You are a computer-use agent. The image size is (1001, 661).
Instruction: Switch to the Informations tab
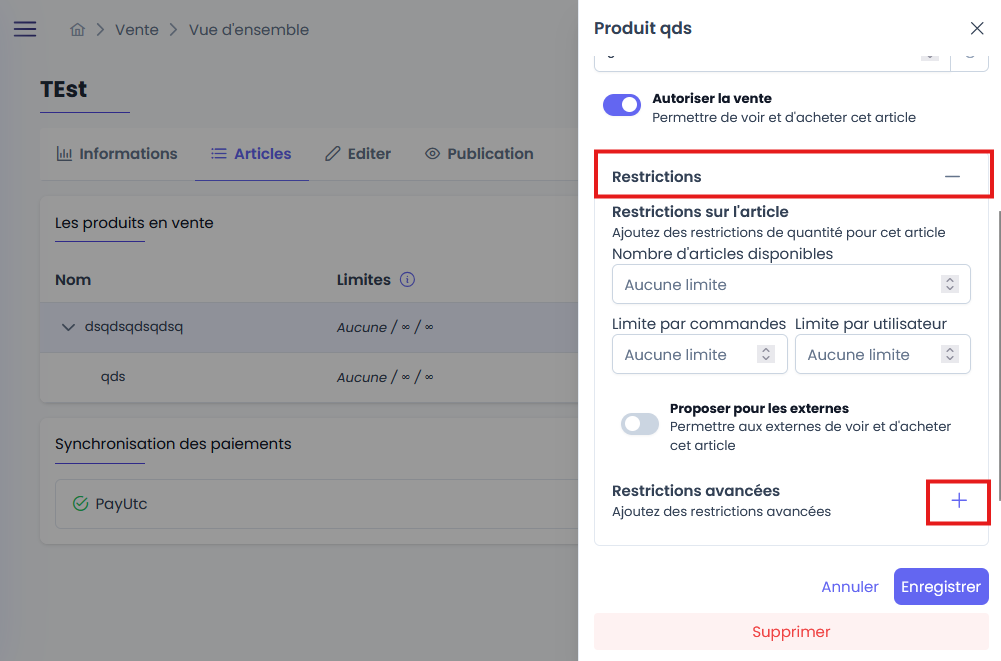click(117, 154)
